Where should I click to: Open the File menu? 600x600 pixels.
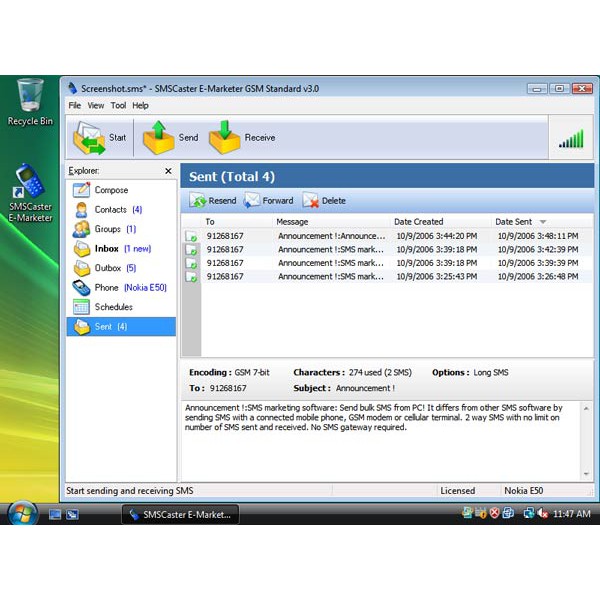[74, 105]
